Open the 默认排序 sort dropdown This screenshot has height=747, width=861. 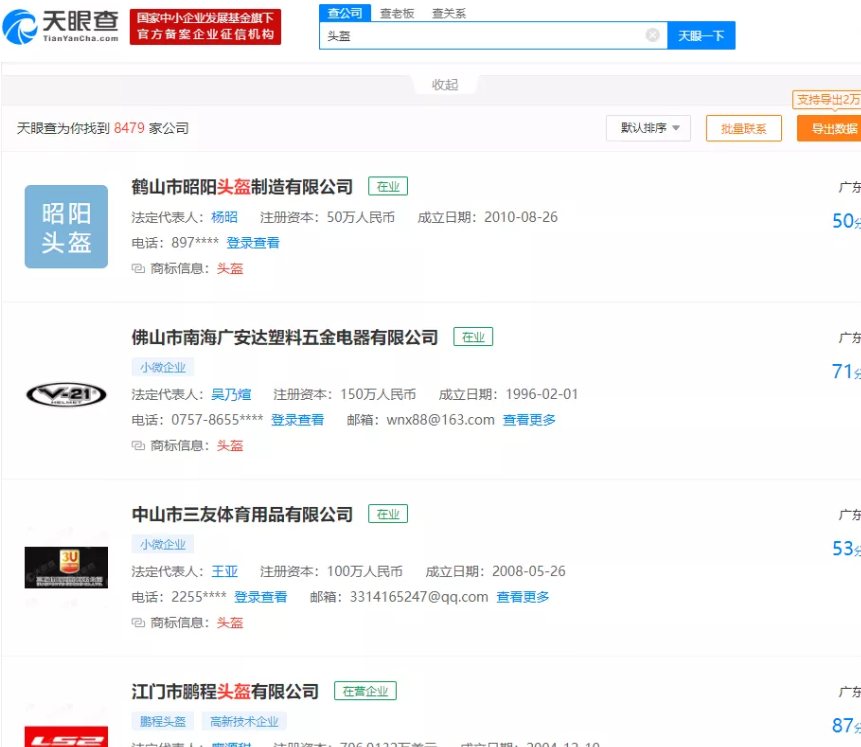click(x=648, y=128)
